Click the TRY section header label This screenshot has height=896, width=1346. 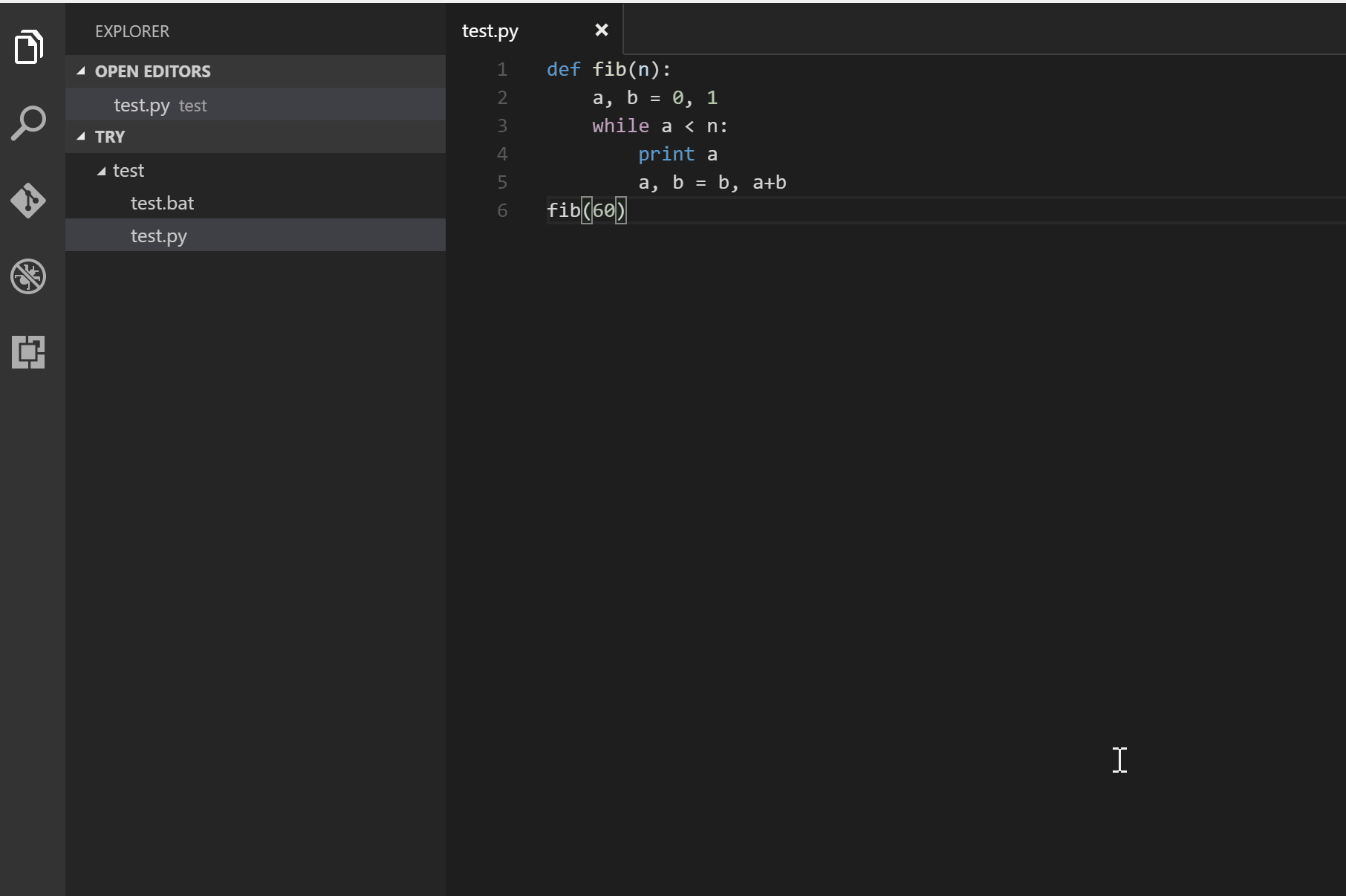coord(110,137)
